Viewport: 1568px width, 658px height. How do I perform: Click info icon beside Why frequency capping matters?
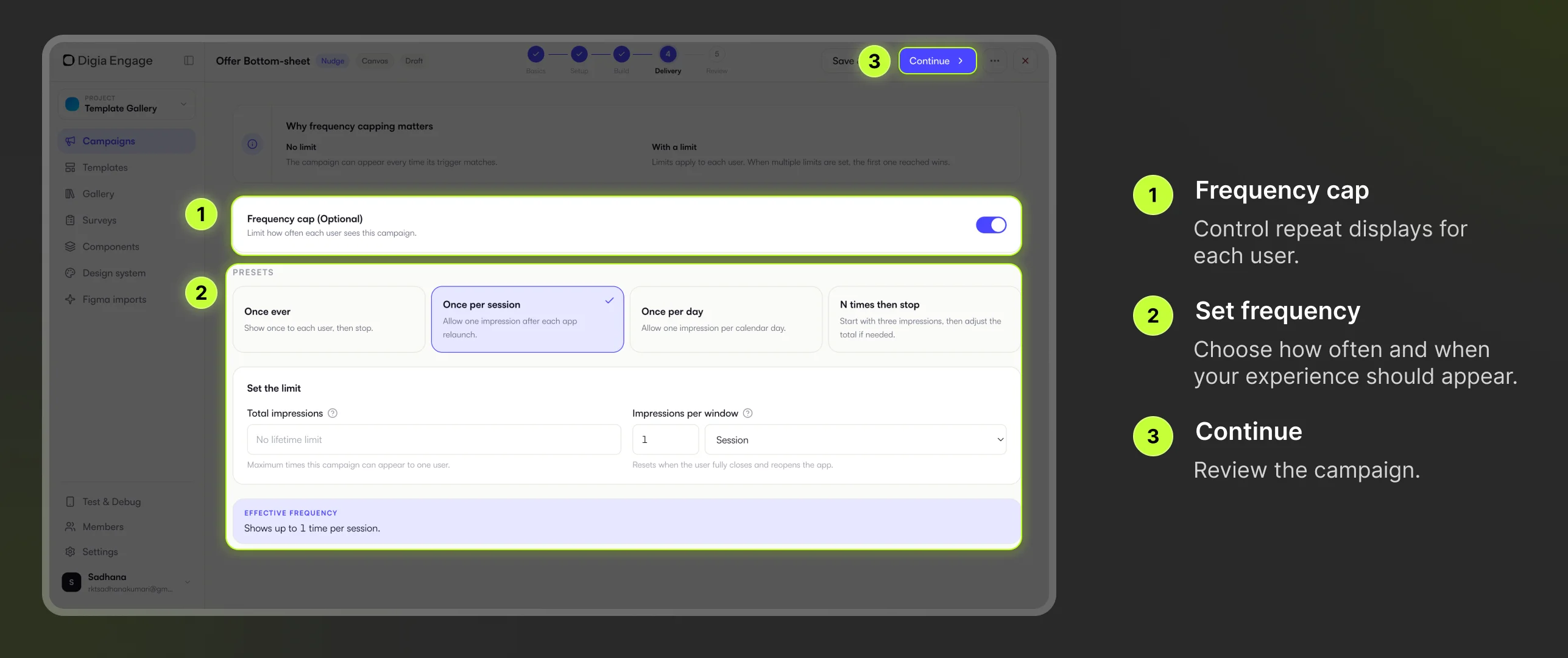click(252, 144)
